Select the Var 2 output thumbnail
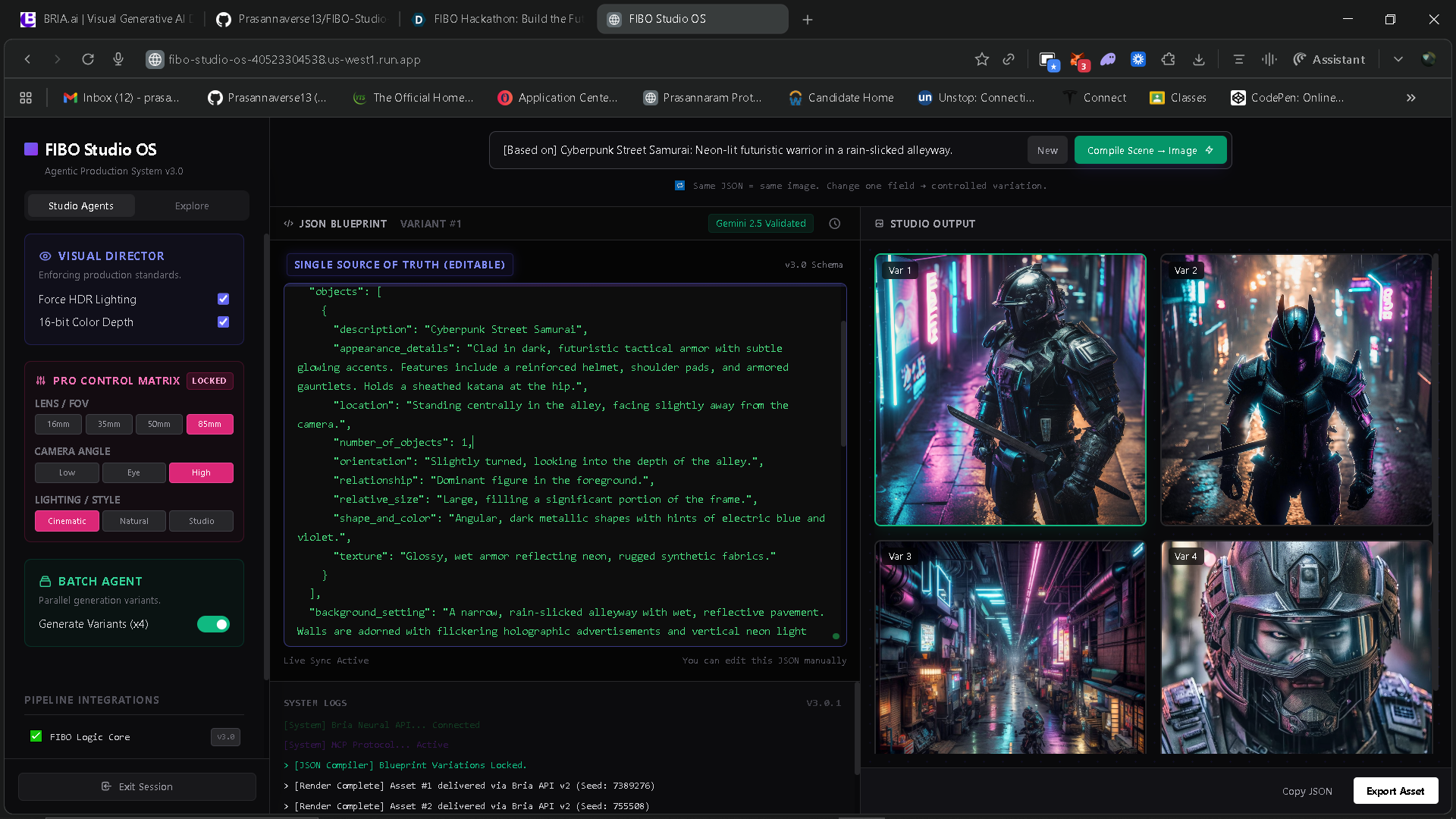The image size is (1456, 819). coord(1296,390)
